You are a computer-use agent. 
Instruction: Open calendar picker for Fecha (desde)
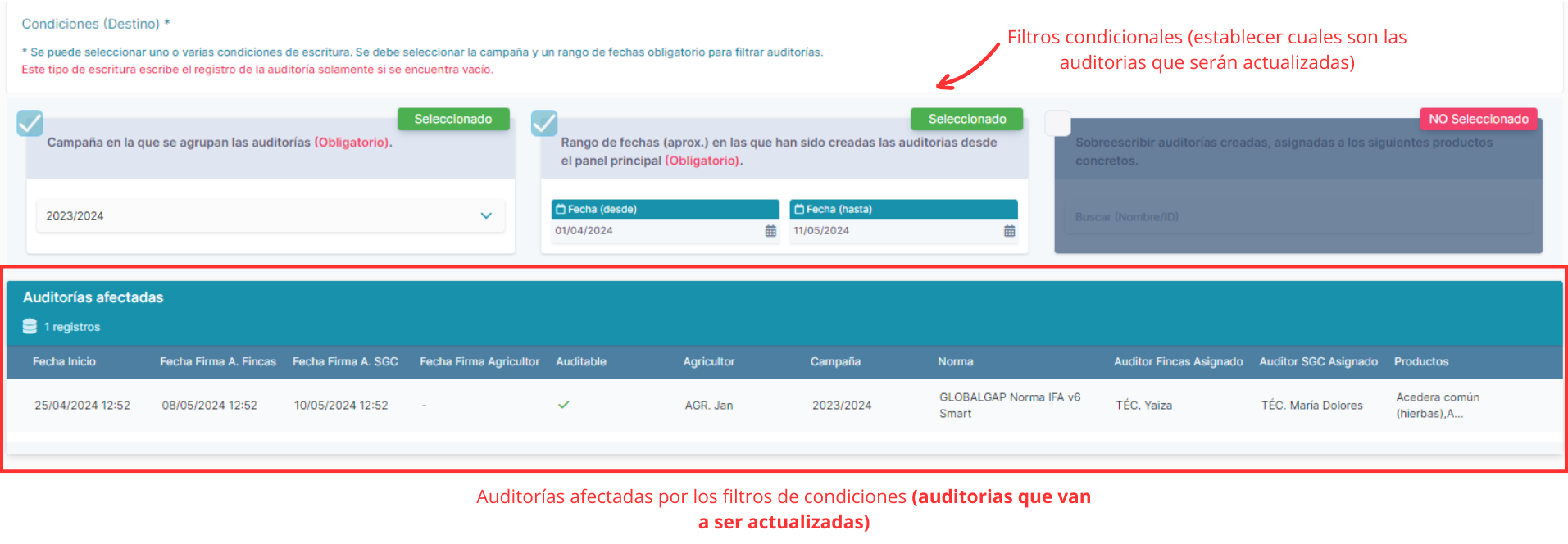770,231
